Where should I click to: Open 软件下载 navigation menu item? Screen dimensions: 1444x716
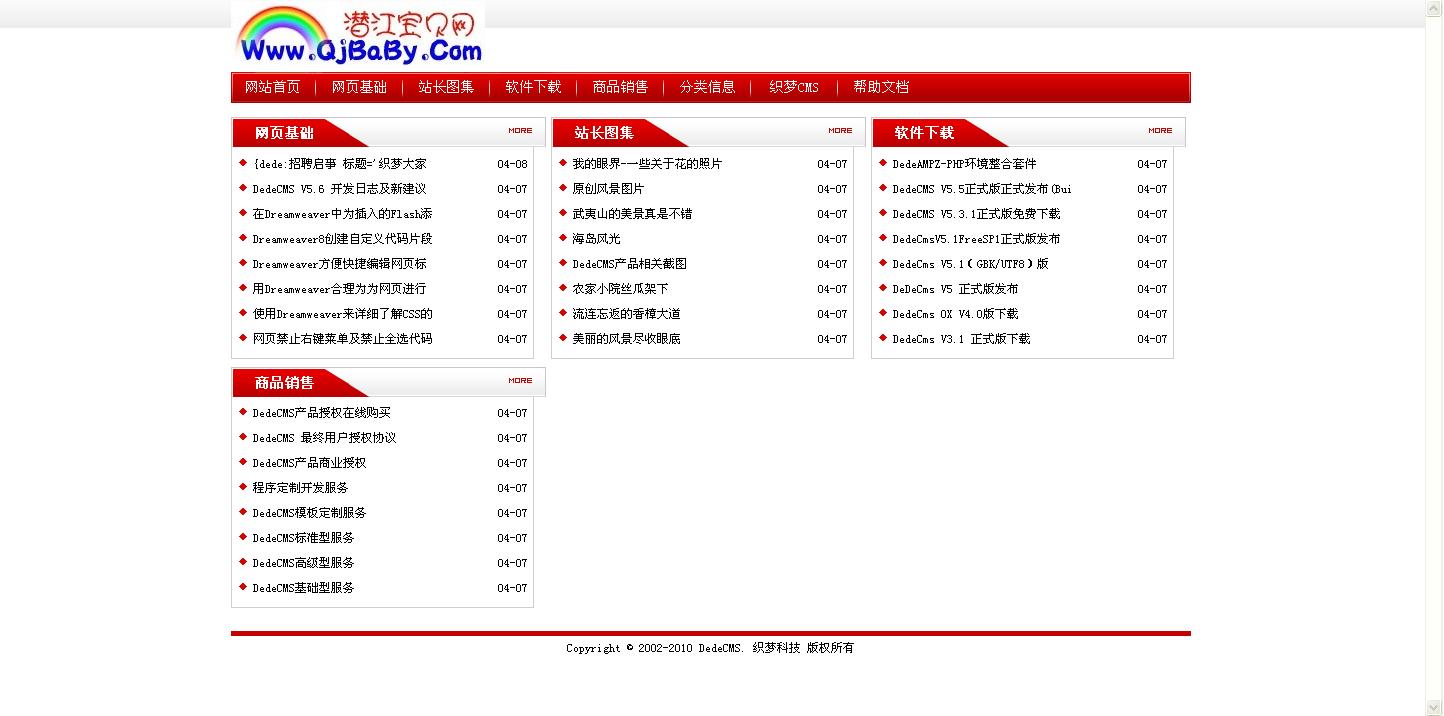pyautogui.click(x=533, y=87)
